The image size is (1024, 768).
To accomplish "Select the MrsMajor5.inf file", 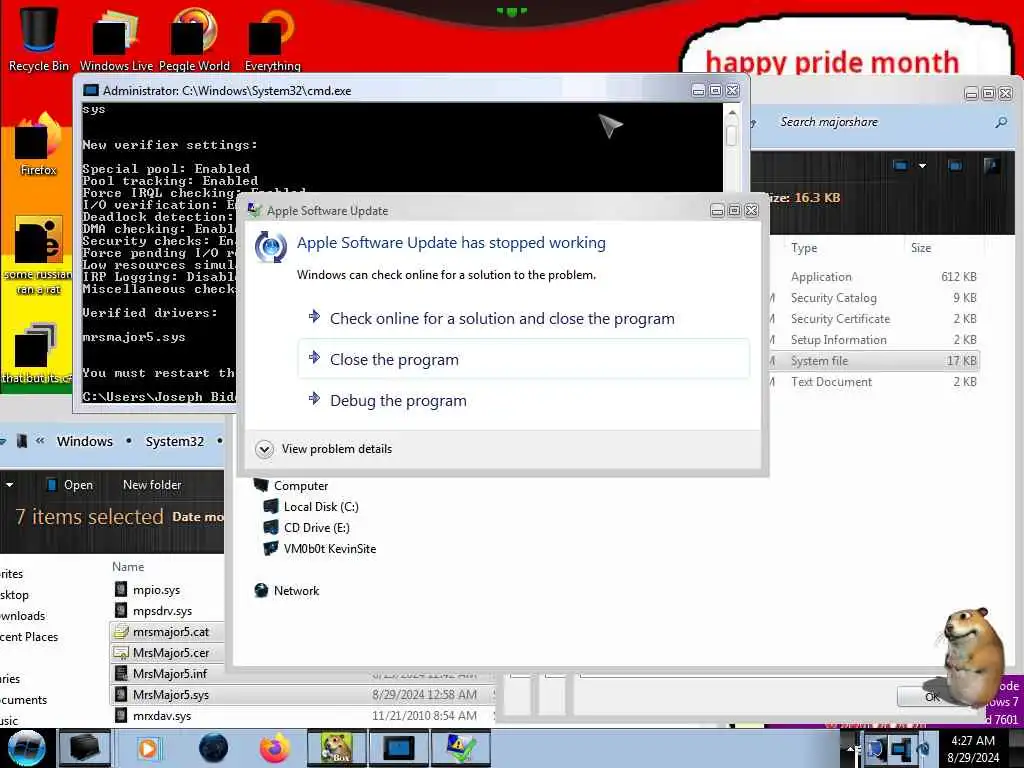I will (169, 673).
